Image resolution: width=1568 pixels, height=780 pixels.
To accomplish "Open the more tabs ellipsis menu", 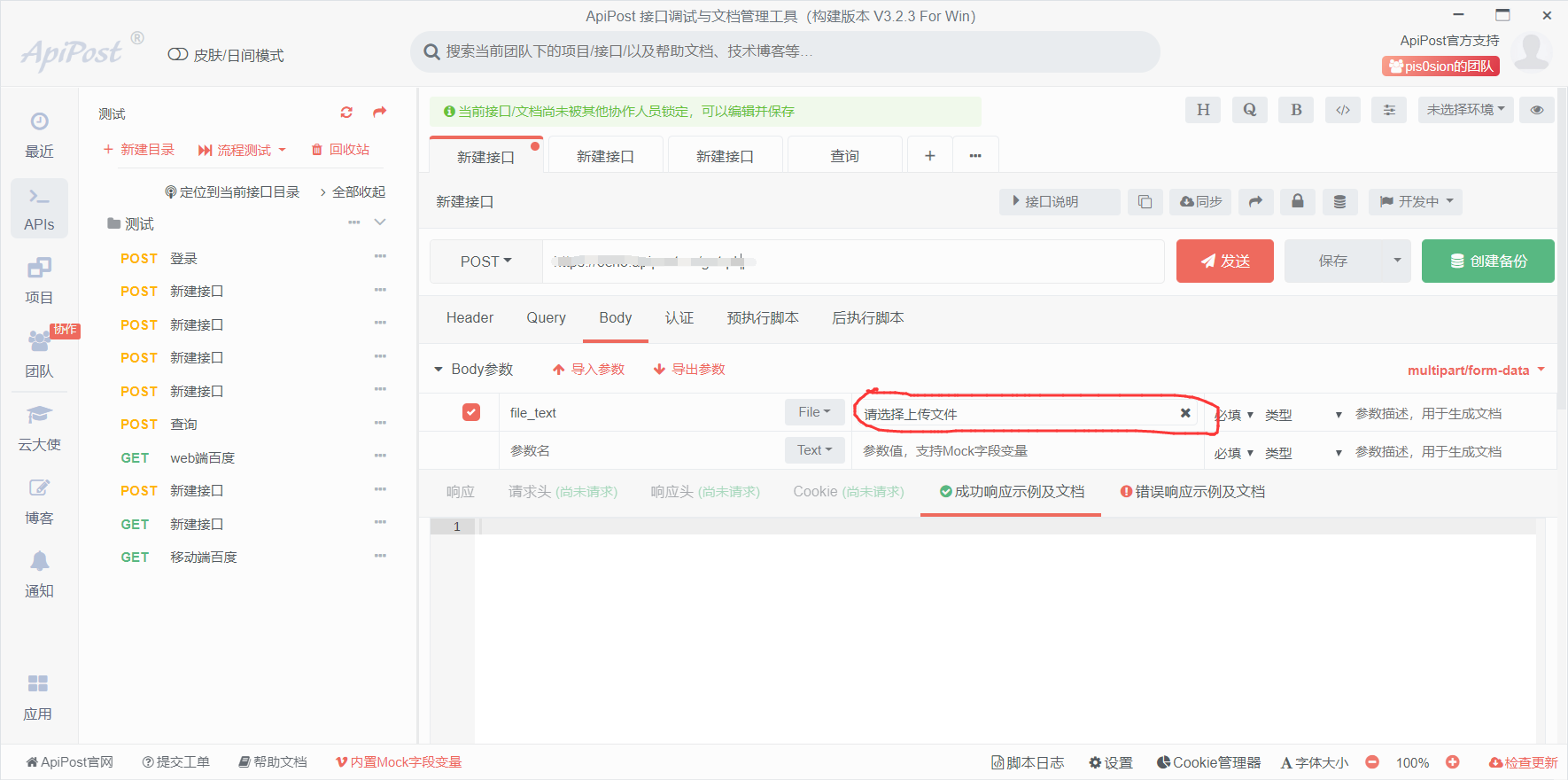I will [x=975, y=156].
